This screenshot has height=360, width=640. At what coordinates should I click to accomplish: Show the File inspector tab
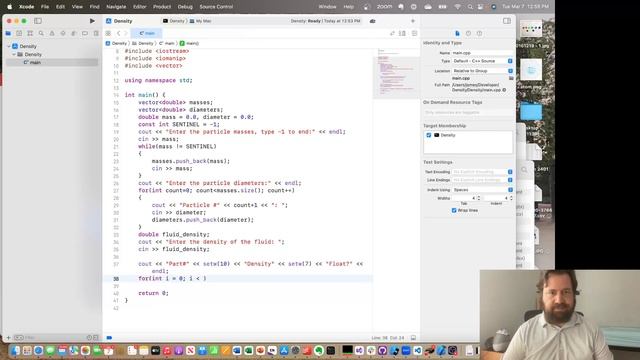(457, 33)
